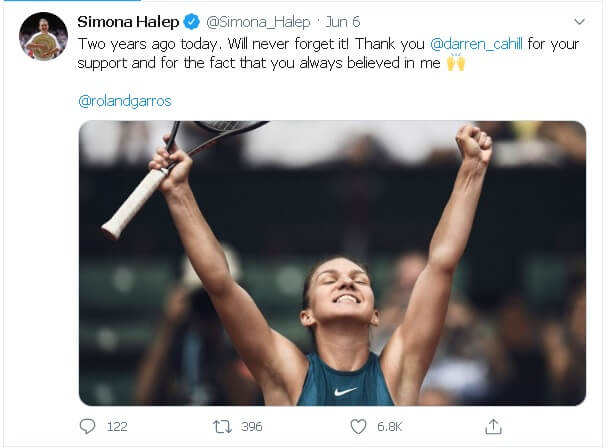The width and height of the screenshot is (614, 448).
Task: Click the 396 retweets count
Action: [252, 426]
